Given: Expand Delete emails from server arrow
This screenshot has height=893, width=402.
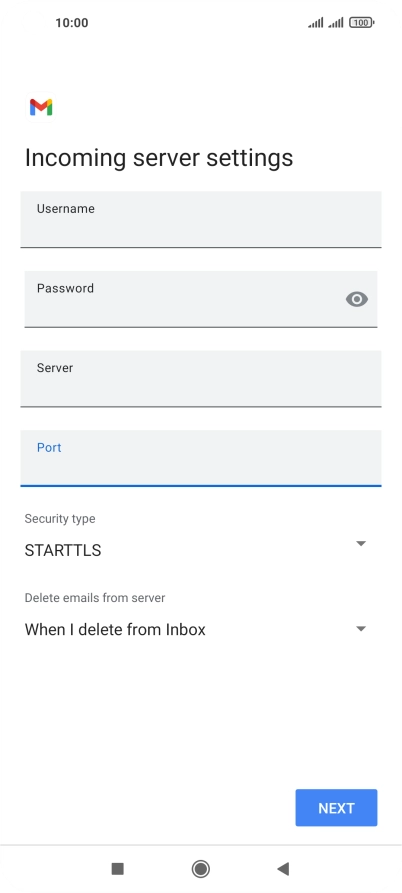Looking at the screenshot, I should (360, 629).
